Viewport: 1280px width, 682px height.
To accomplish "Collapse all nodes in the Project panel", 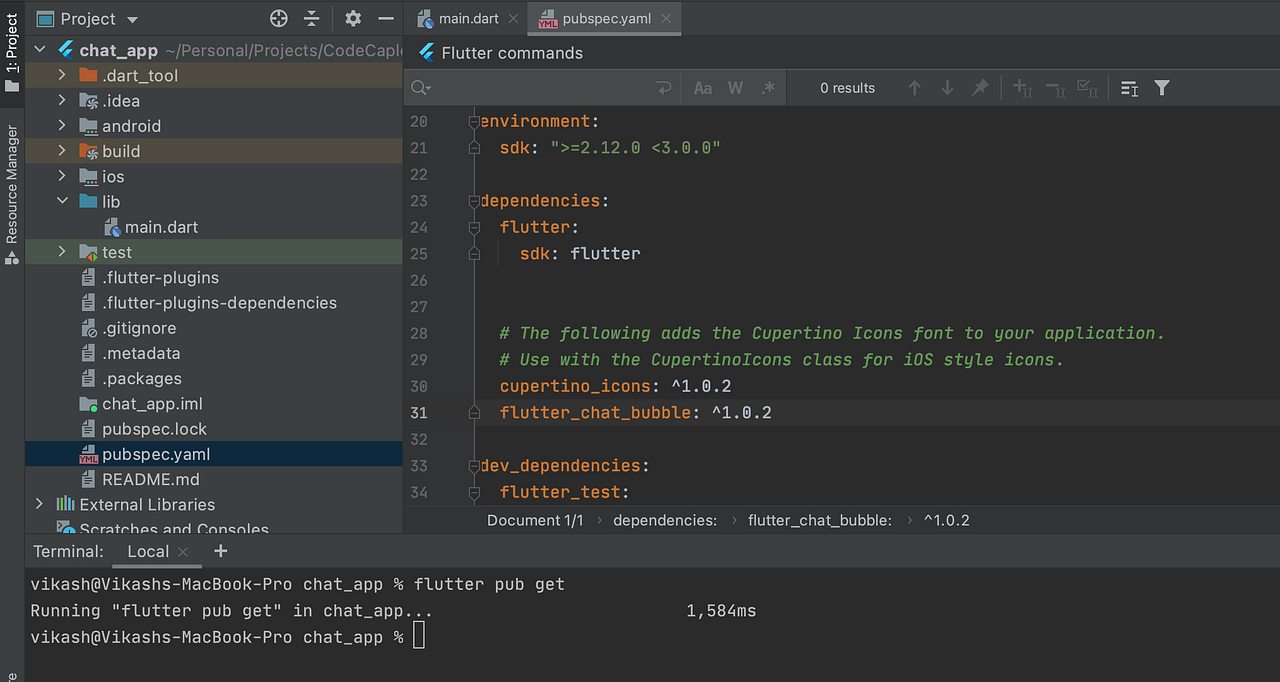I will pyautogui.click(x=311, y=18).
